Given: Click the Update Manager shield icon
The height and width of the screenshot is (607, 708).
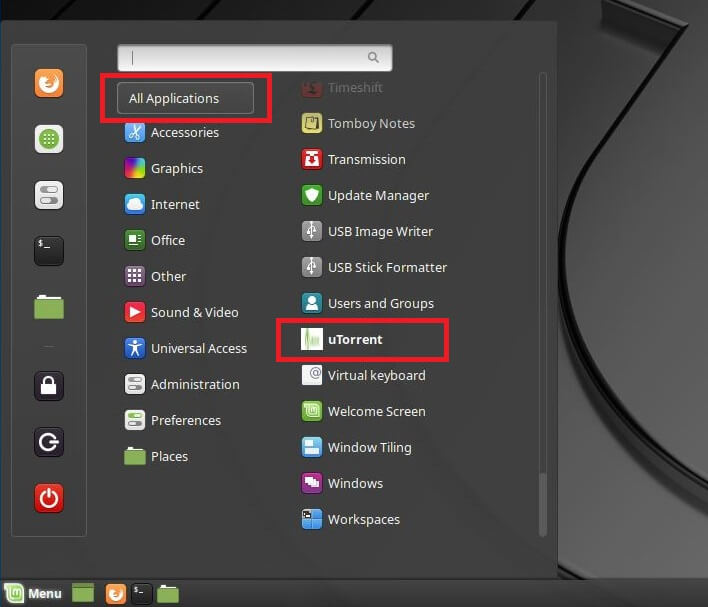Looking at the screenshot, I should coord(312,195).
